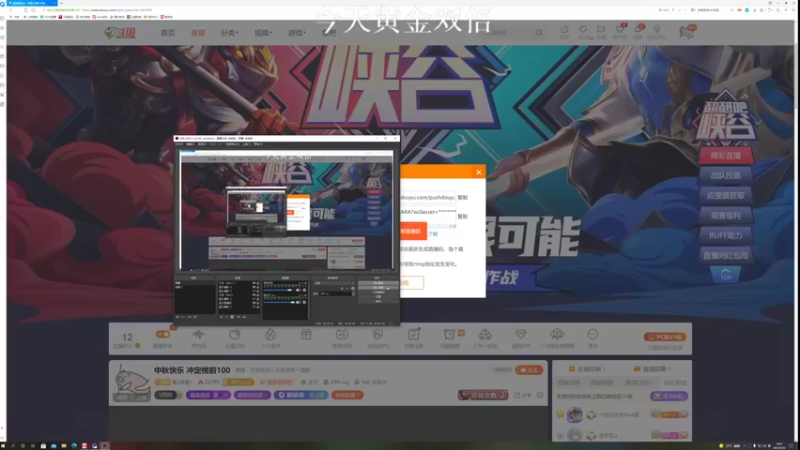Viewport: 800px width, 450px height.
Task: Open the more ellipsis icon in toolbar
Action: point(592,335)
